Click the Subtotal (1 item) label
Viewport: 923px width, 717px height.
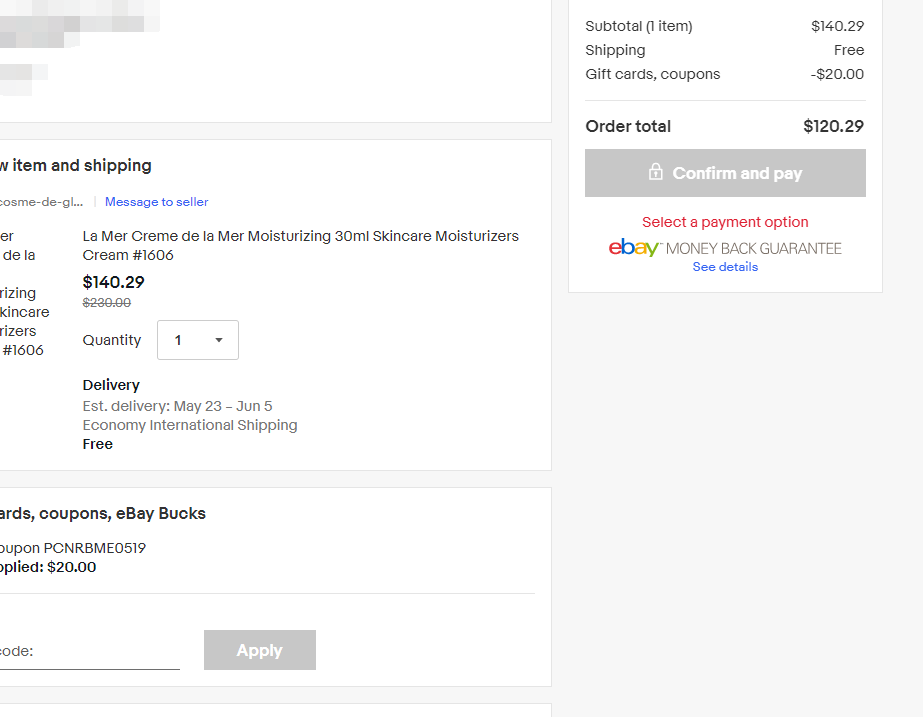pos(639,26)
